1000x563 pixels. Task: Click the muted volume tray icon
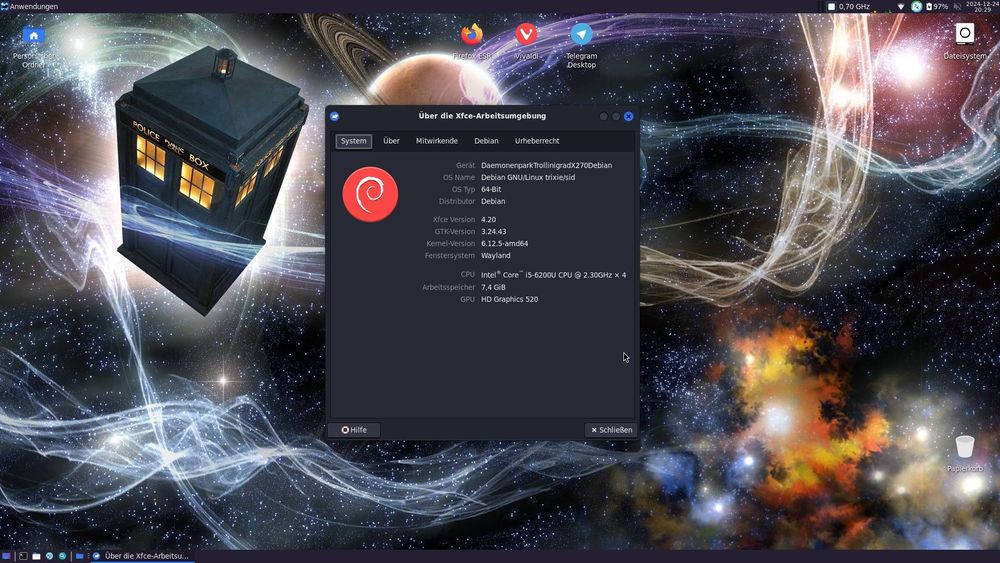[957, 6]
